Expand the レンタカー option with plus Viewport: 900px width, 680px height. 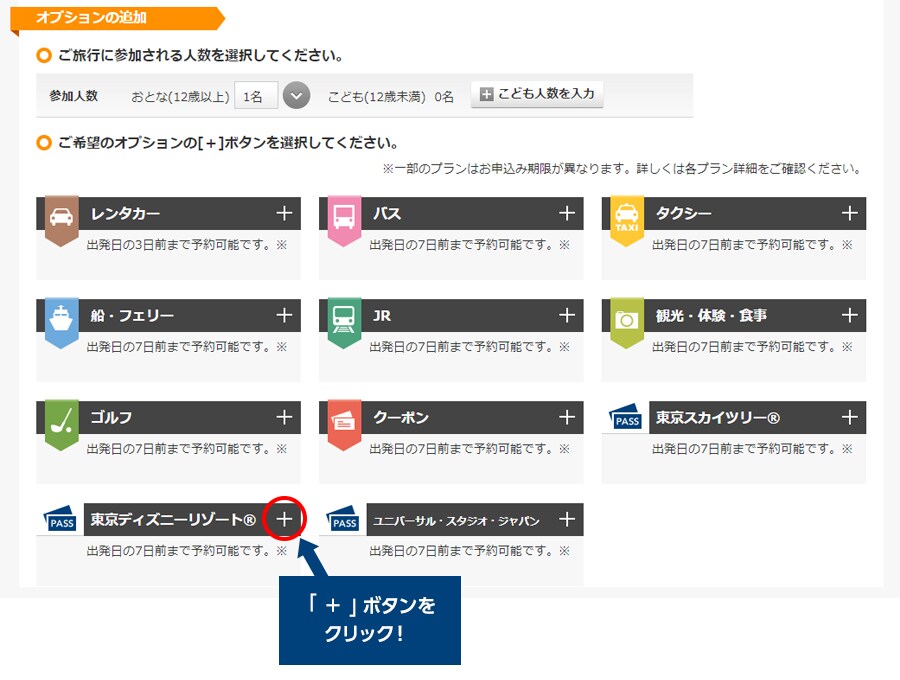pyautogui.click(x=284, y=213)
